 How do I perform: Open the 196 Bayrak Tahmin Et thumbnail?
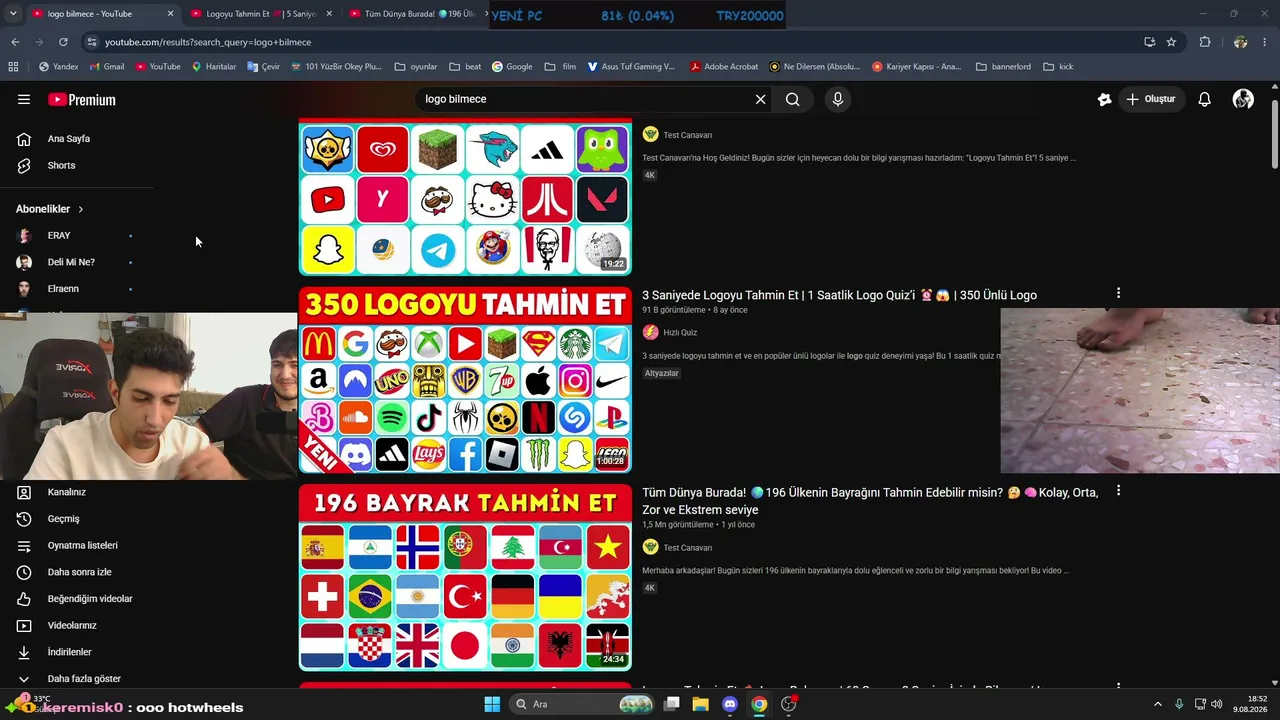(465, 577)
